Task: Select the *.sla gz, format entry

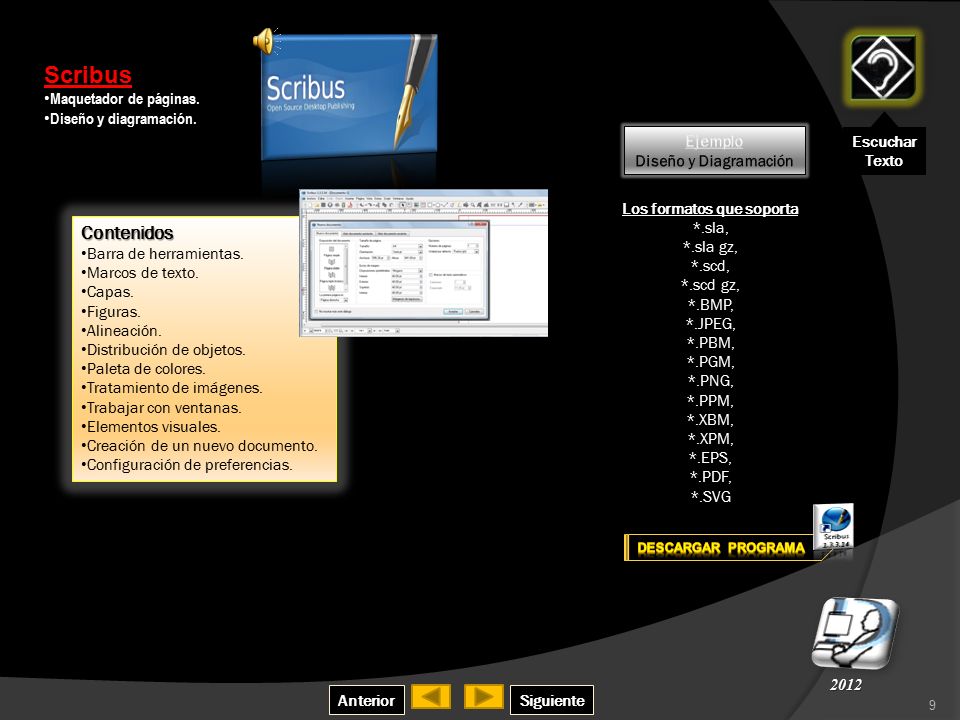Action: point(710,247)
